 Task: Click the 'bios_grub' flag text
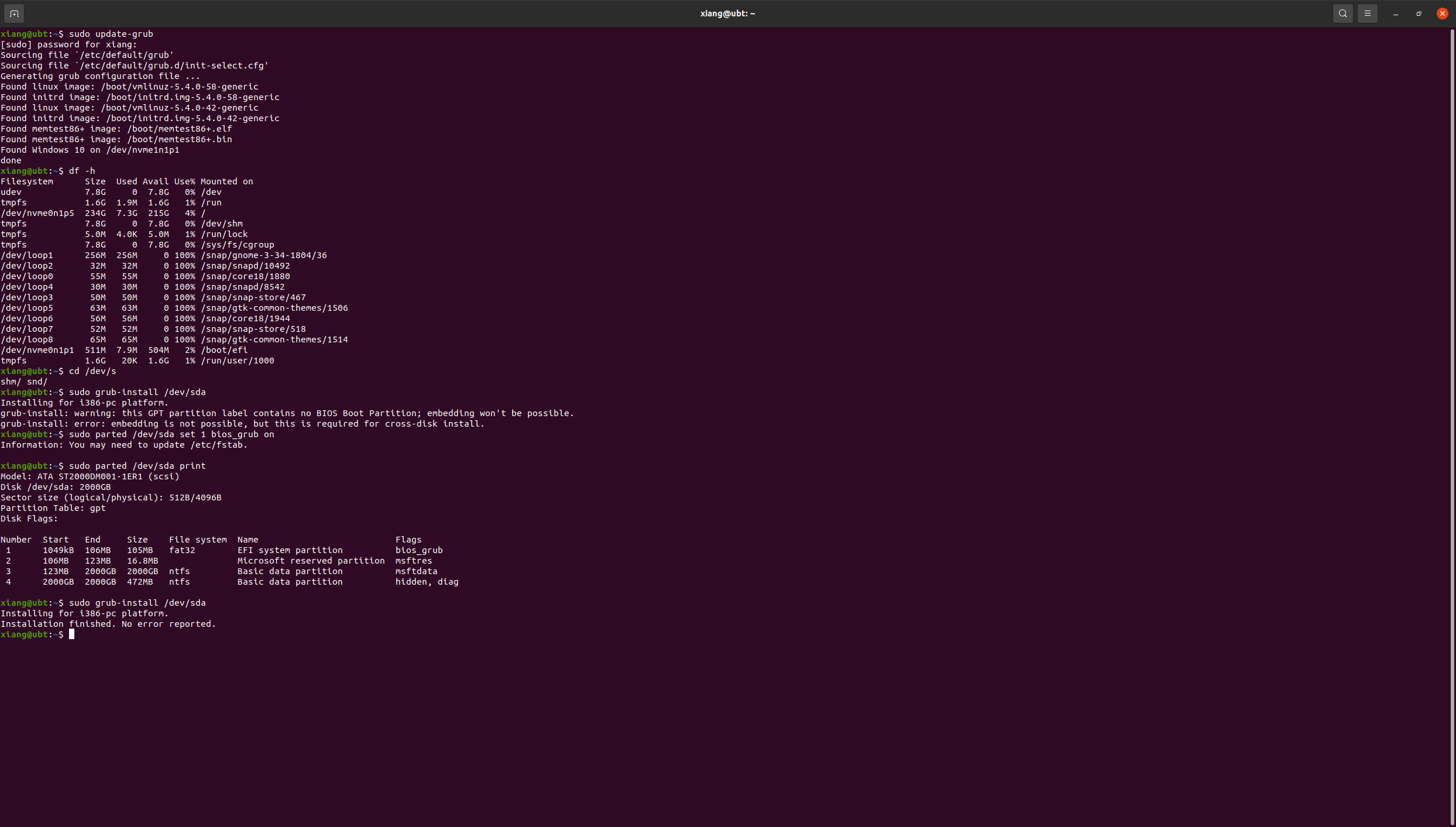point(419,550)
